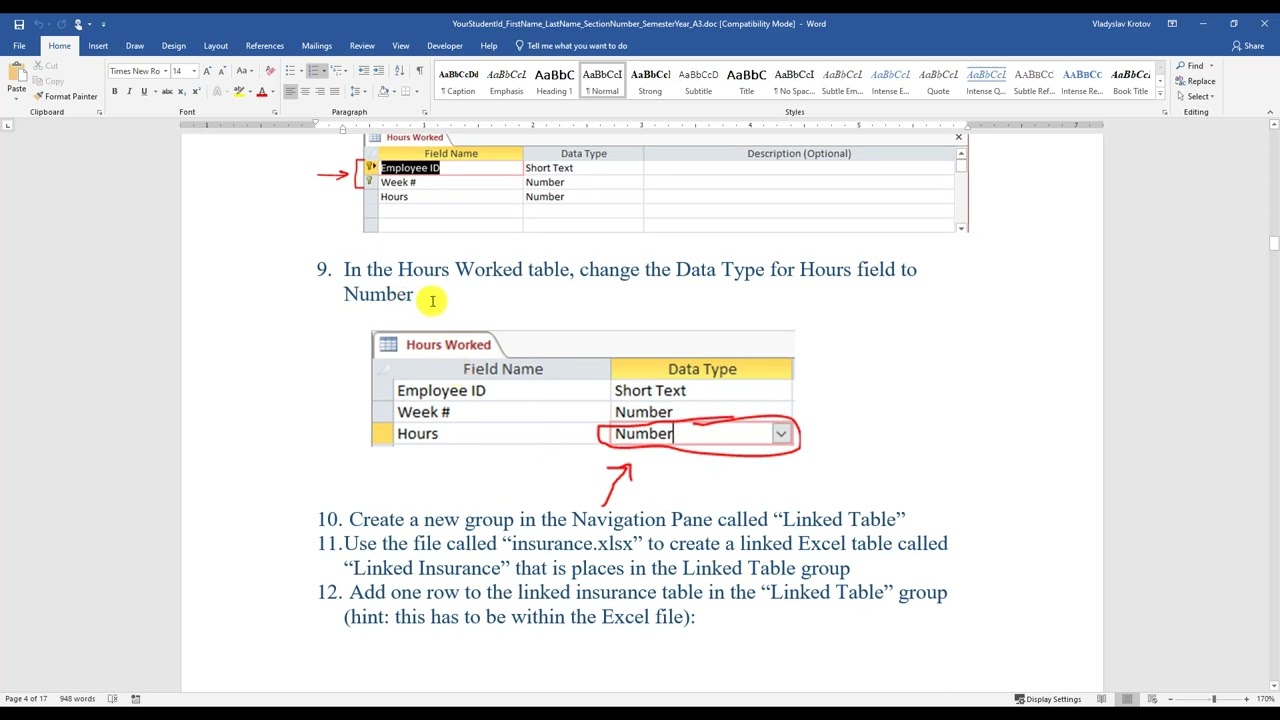The image size is (1280, 720).
Task: Expand the Styles gallery
Action: click(1160, 94)
